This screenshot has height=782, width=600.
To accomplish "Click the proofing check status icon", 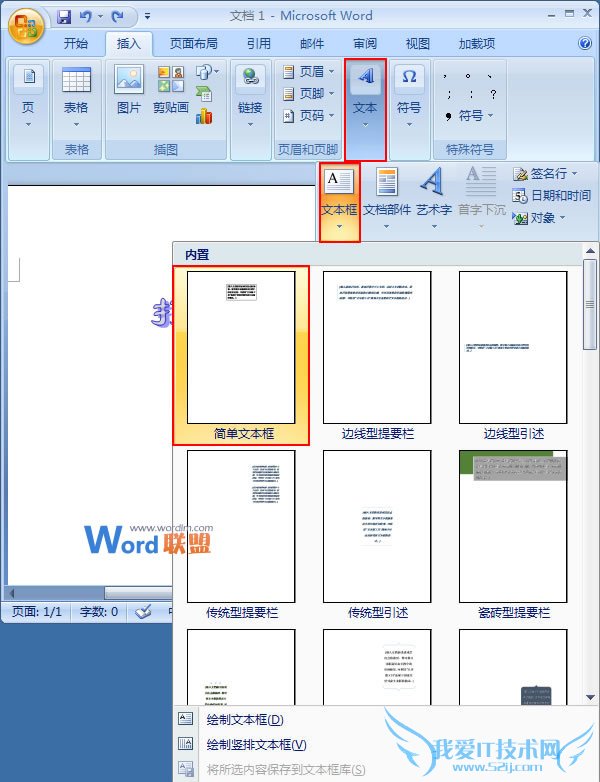I will coord(144,611).
